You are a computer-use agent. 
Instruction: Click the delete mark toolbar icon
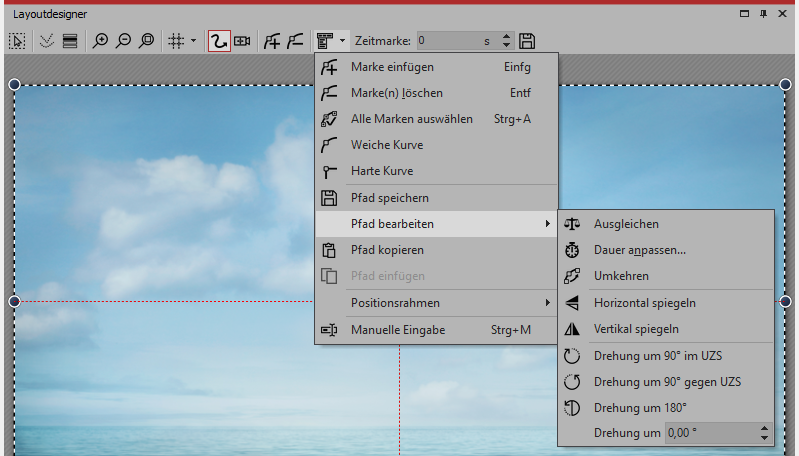point(294,41)
